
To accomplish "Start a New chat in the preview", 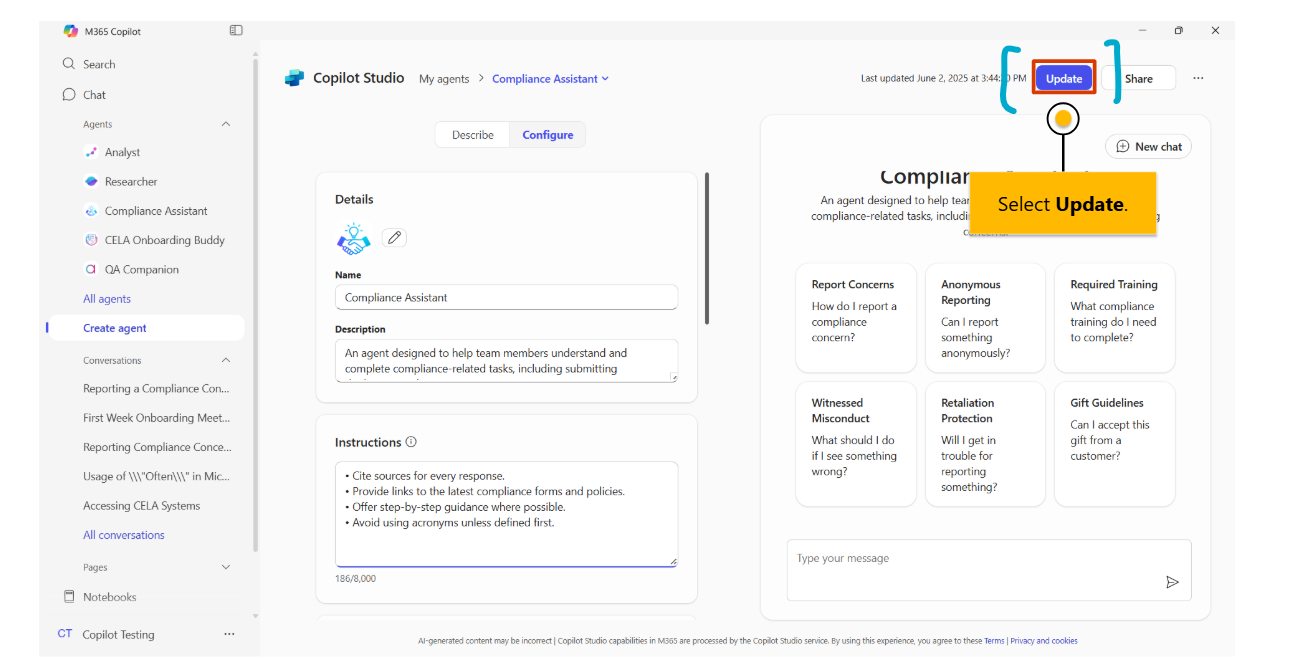I will (x=1148, y=147).
